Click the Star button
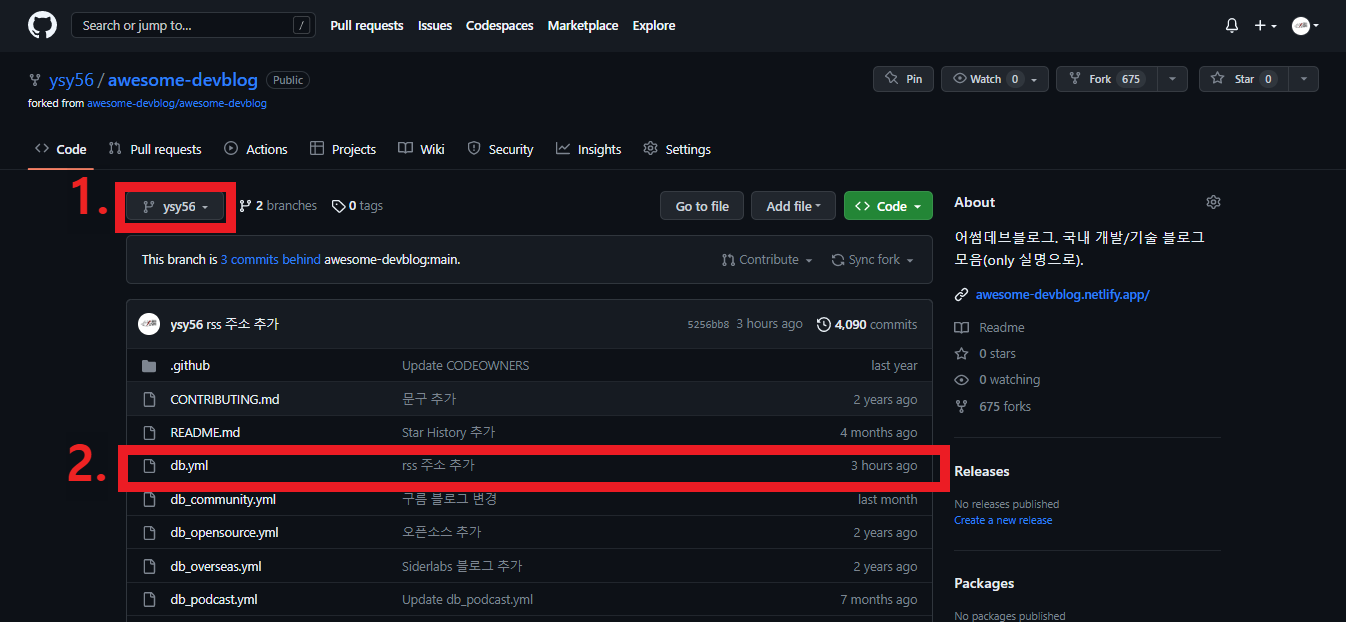This screenshot has height=622, width=1346. [1244, 79]
